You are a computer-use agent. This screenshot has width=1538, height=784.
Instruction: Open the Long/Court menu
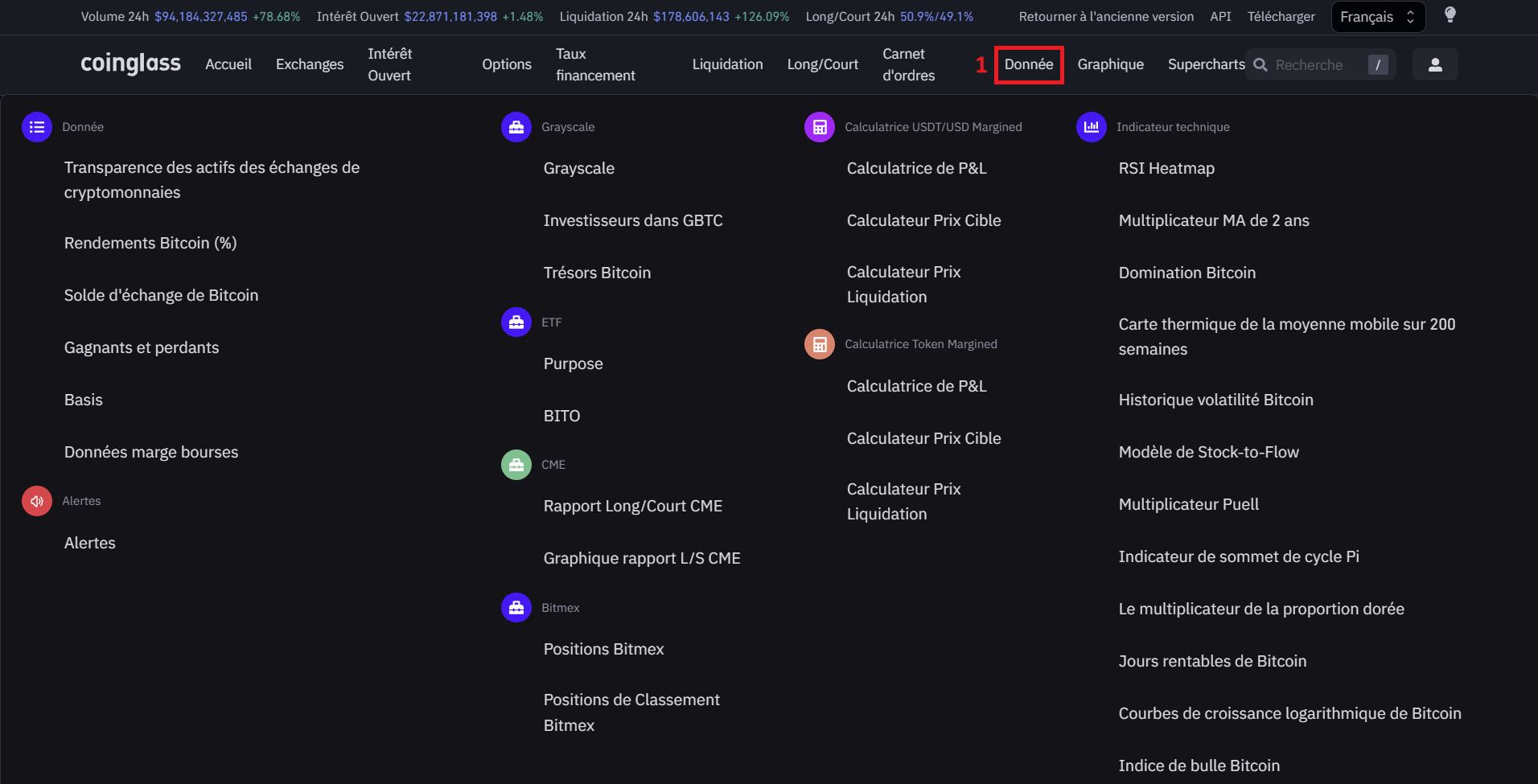pyautogui.click(x=823, y=64)
